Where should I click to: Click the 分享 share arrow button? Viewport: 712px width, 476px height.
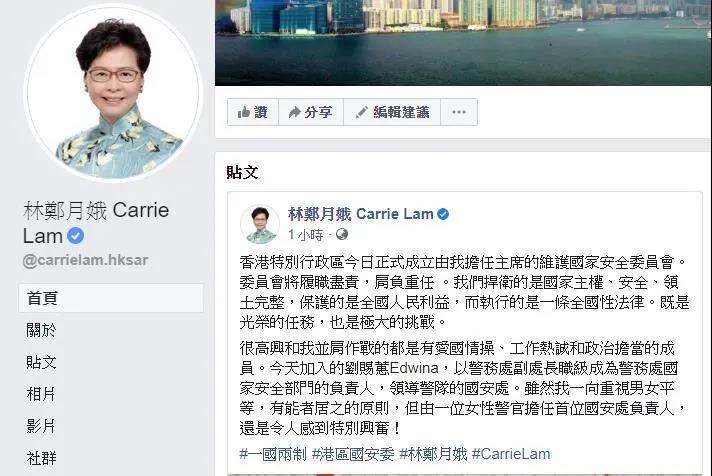point(311,112)
